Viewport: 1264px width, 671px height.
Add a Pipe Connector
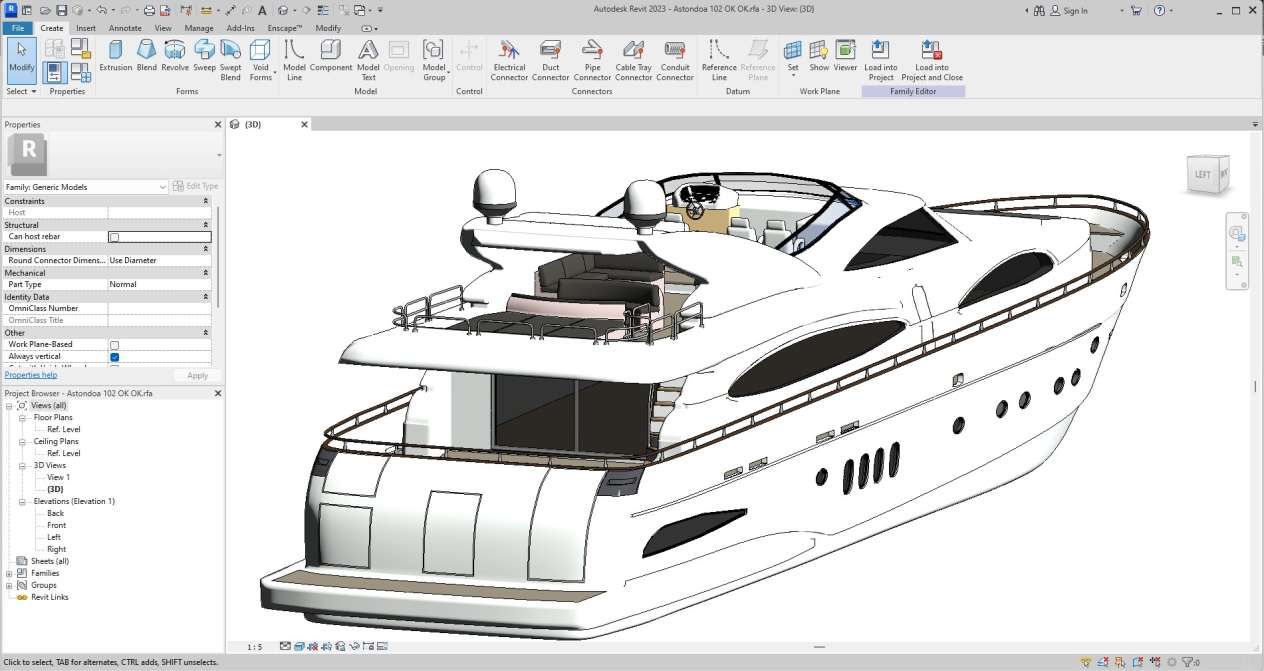tap(592, 60)
